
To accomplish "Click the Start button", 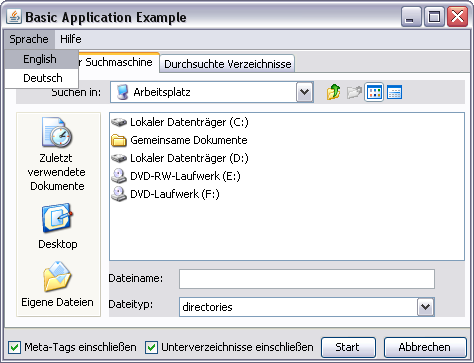I will tap(348, 347).
